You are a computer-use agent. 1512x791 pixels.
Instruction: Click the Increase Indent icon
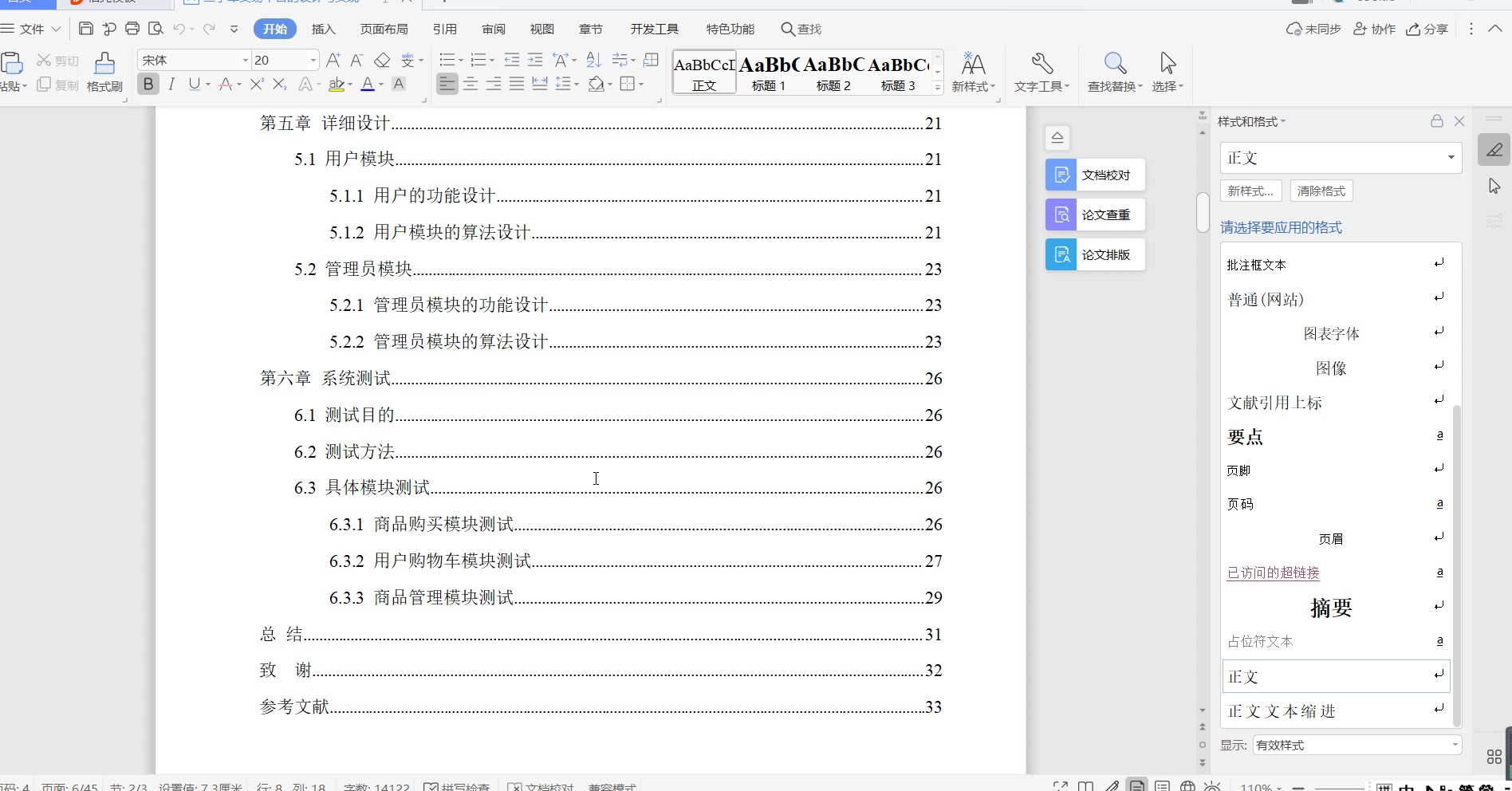(x=535, y=60)
